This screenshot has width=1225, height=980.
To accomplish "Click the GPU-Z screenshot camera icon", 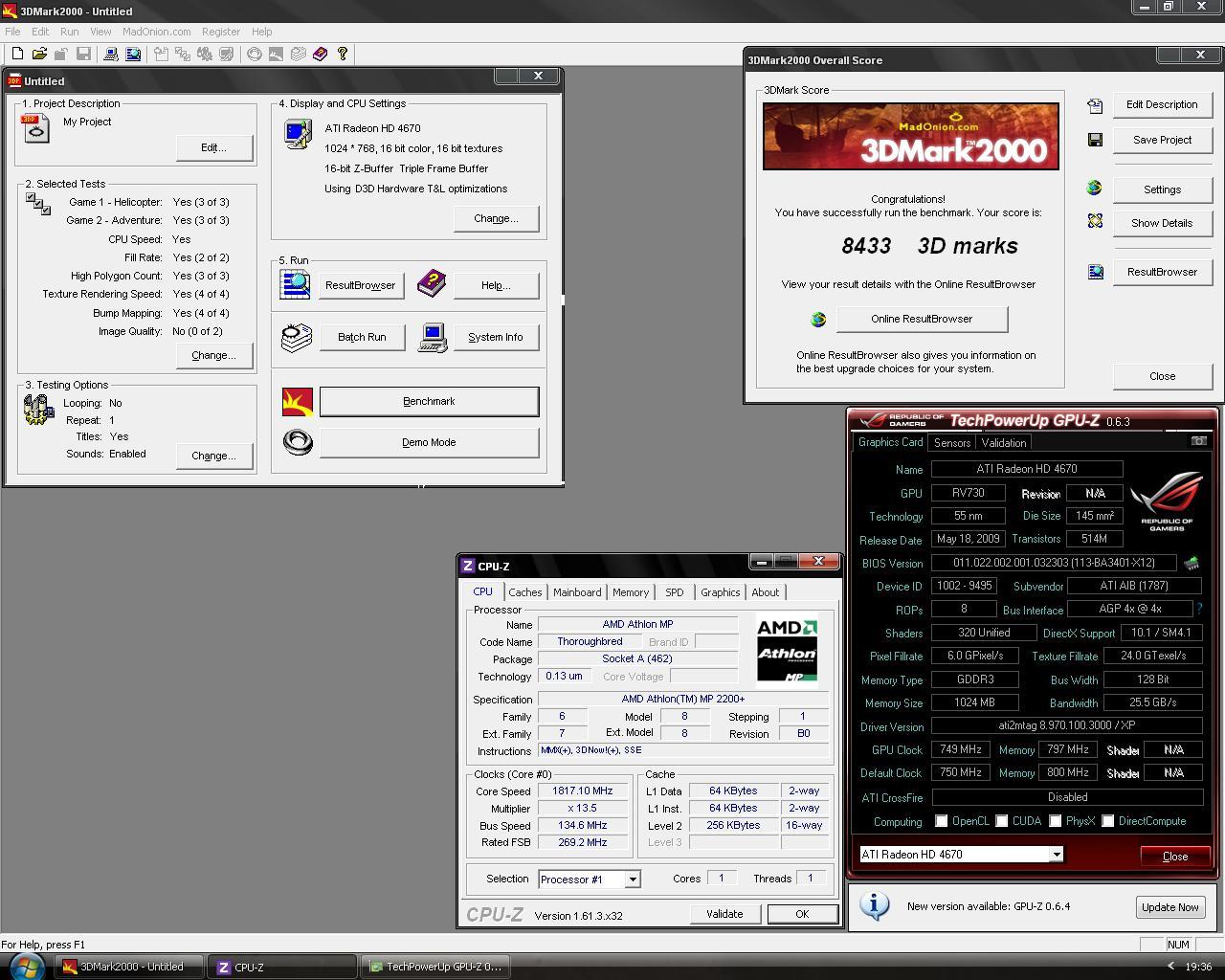I will click(1198, 441).
